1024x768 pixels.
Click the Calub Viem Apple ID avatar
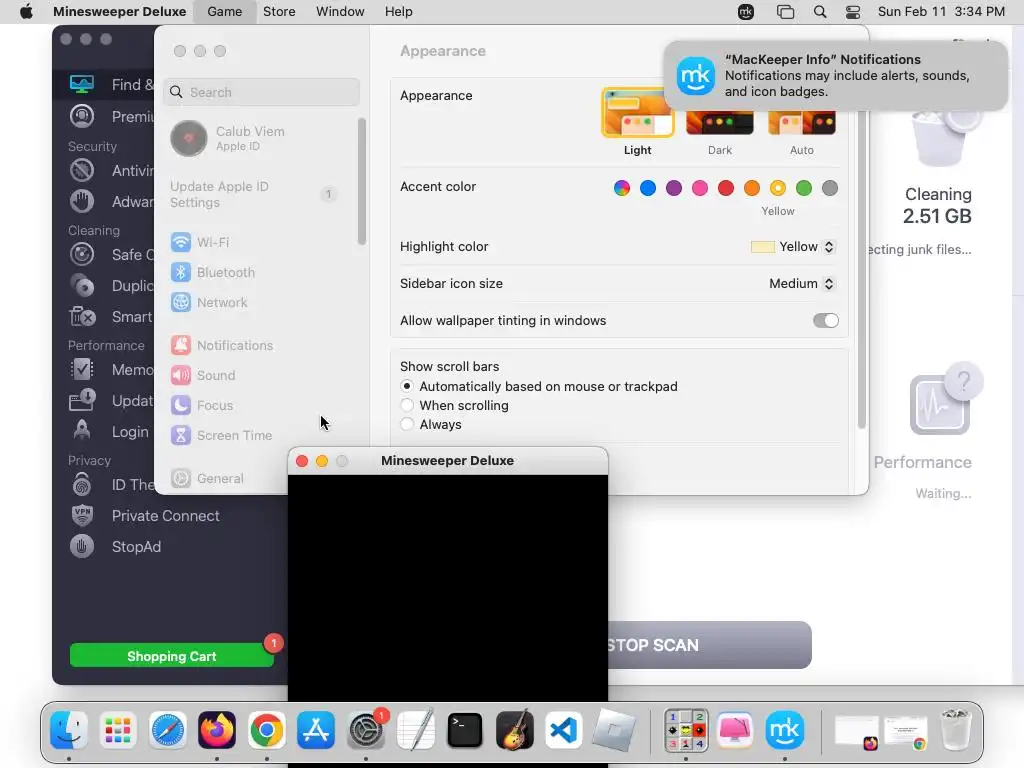pyautogui.click(x=189, y=138)
